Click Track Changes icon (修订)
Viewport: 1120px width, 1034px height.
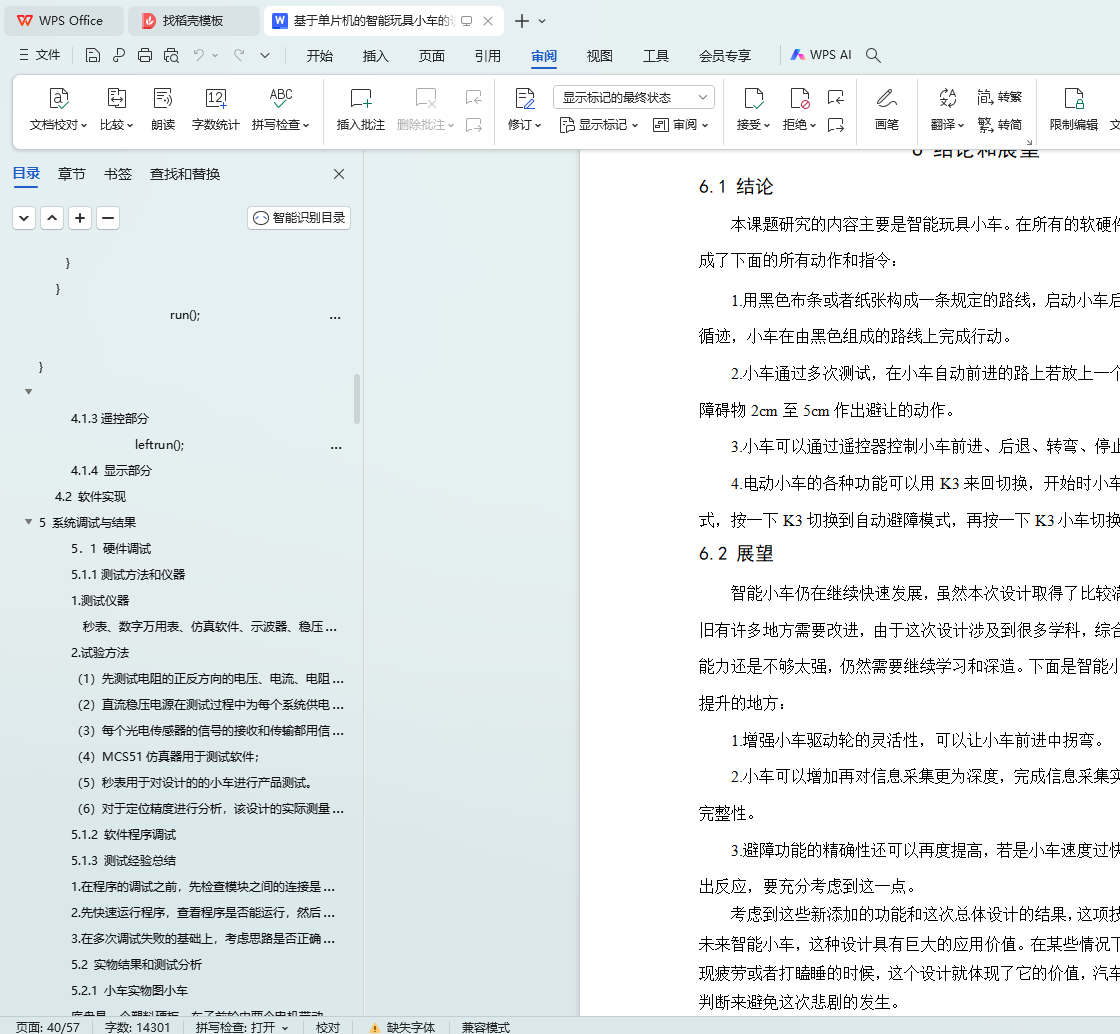coord(524,99)
